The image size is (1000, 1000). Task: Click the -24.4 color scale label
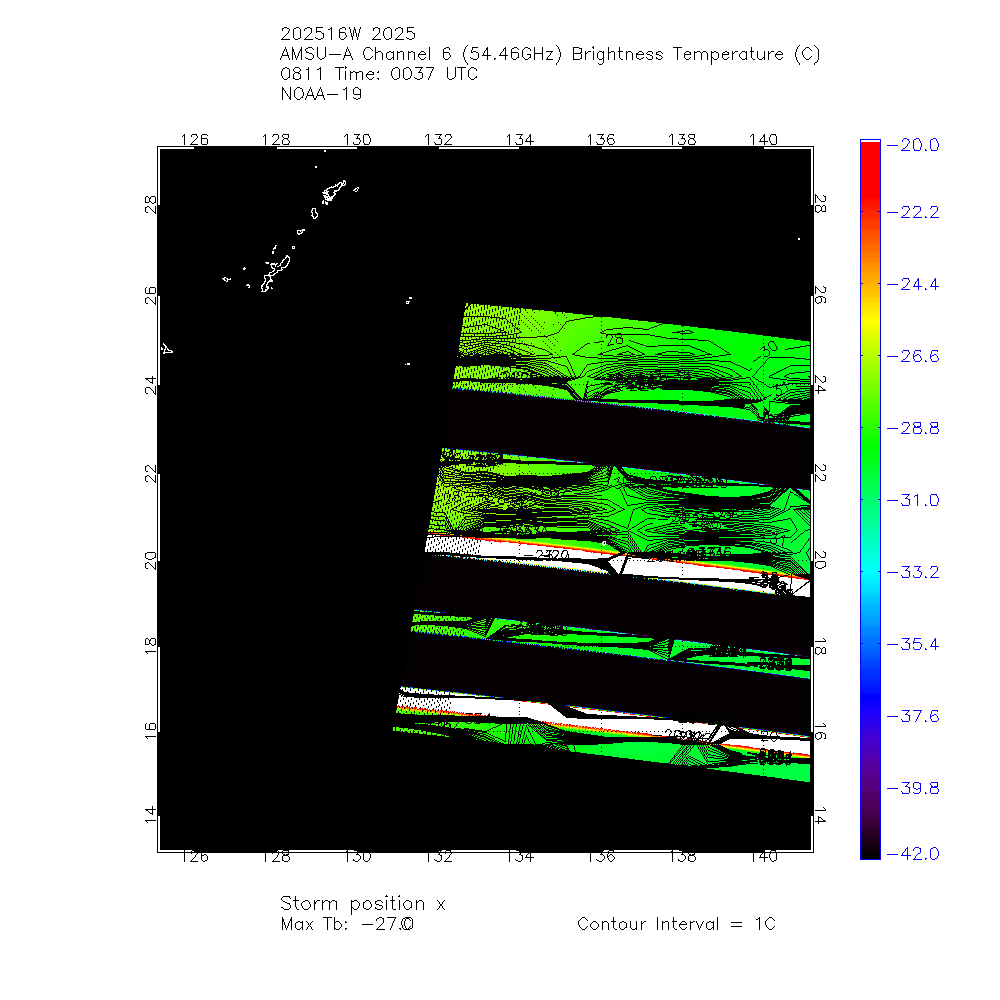coord(913,284)
